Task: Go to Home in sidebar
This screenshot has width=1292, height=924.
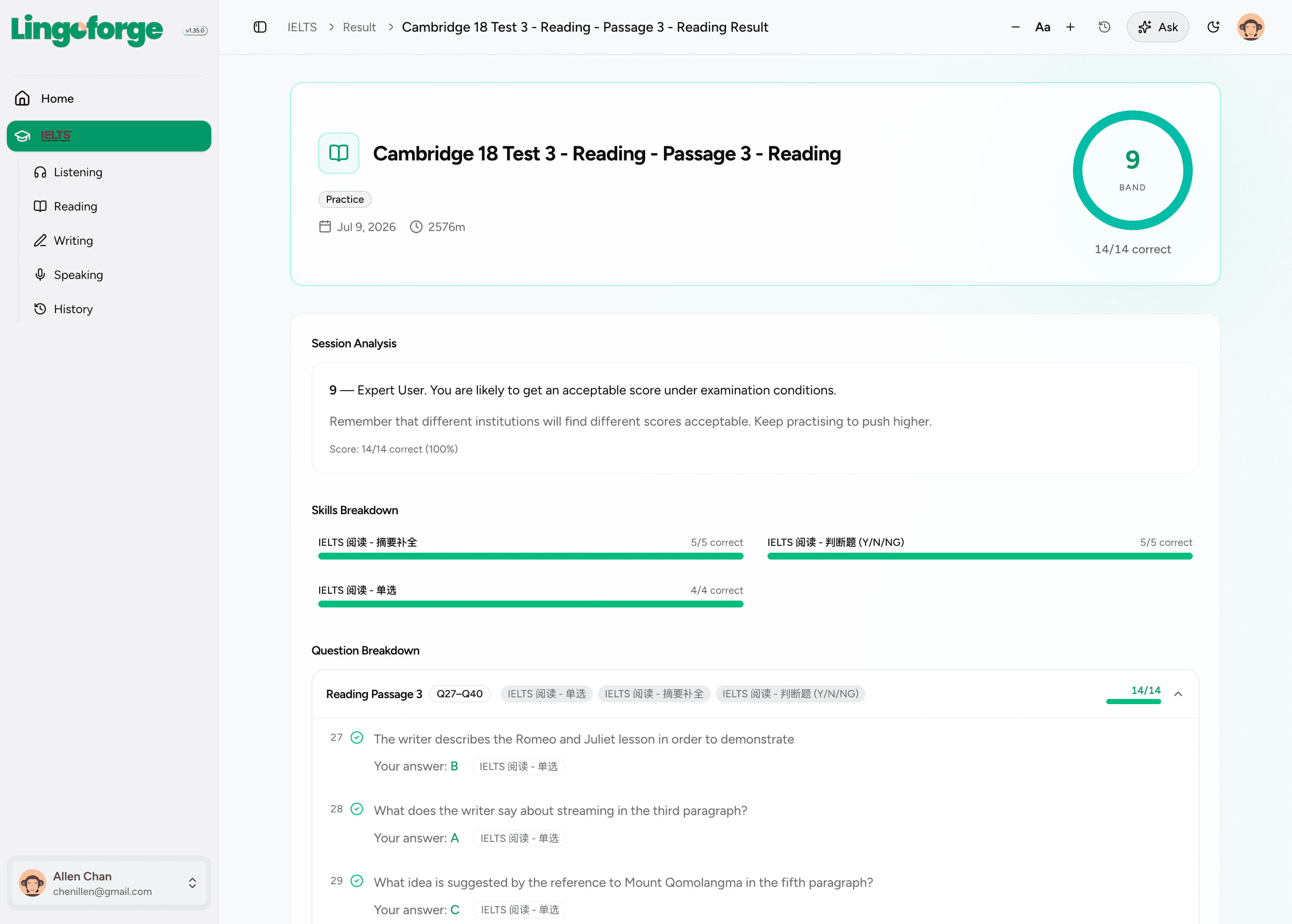Action: coord(109,98)
